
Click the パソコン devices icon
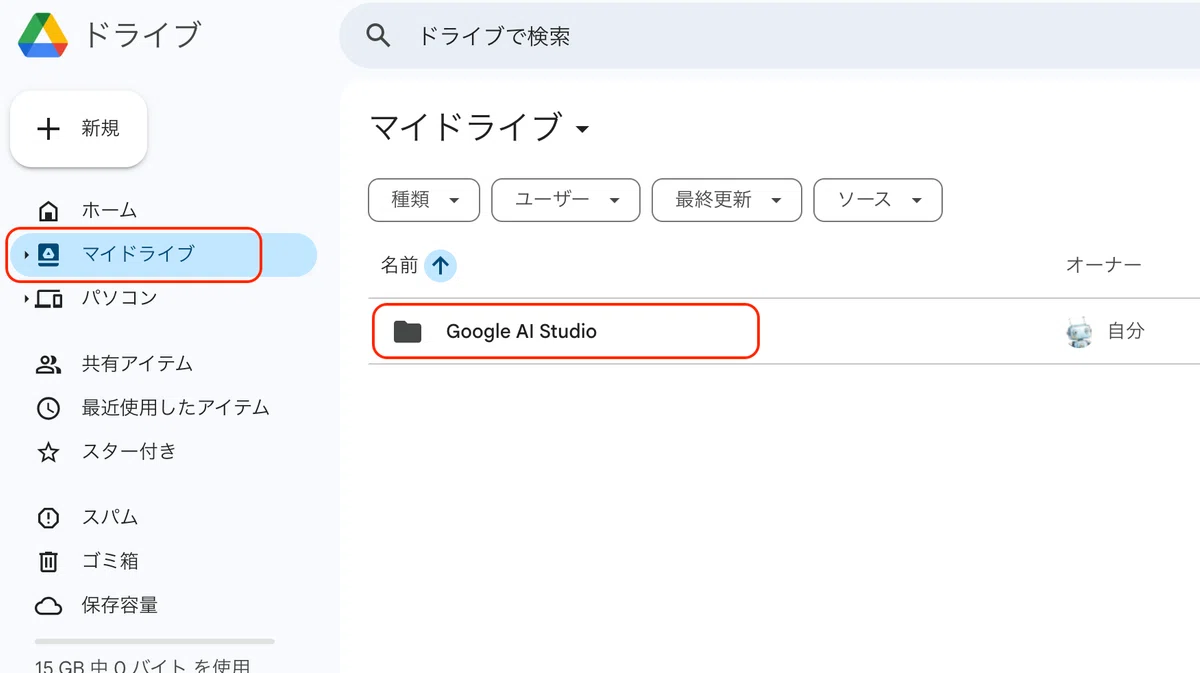(x=48, y=298)
